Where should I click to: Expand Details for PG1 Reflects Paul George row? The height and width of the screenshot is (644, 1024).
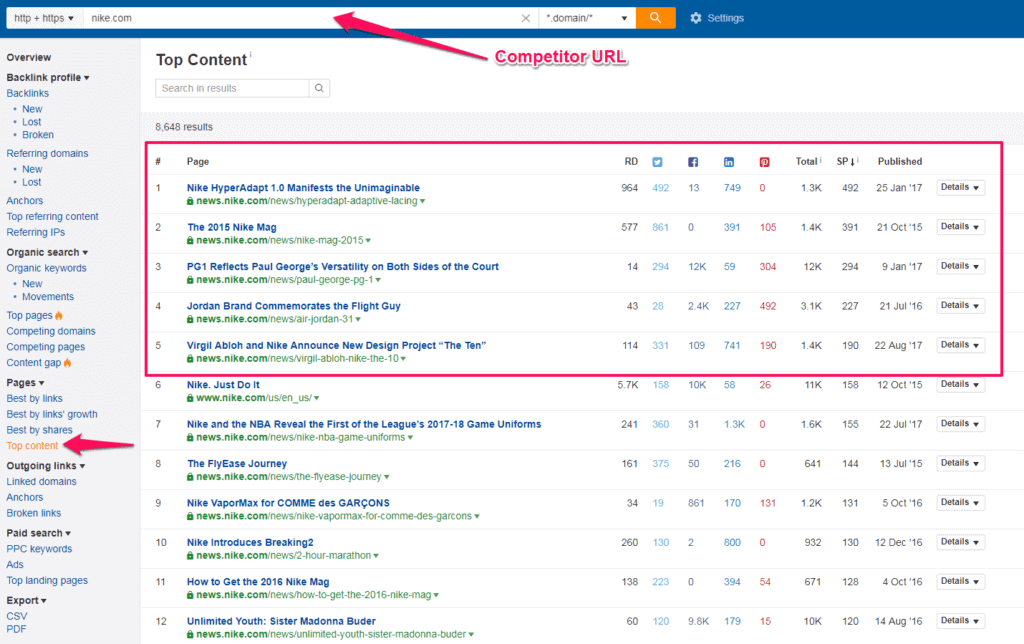[960, 266]
